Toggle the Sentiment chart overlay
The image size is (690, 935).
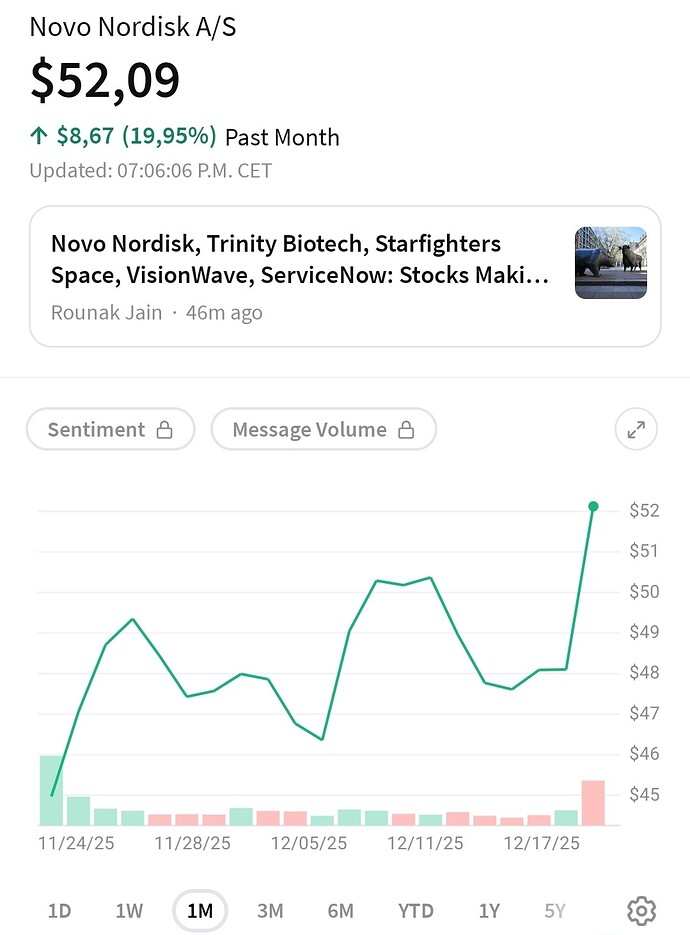pyautogui.click(x=110, y=429)
